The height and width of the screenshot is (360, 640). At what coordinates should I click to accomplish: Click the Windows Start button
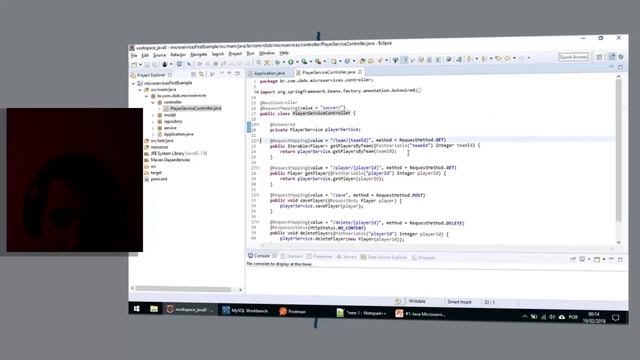(137, 309)
